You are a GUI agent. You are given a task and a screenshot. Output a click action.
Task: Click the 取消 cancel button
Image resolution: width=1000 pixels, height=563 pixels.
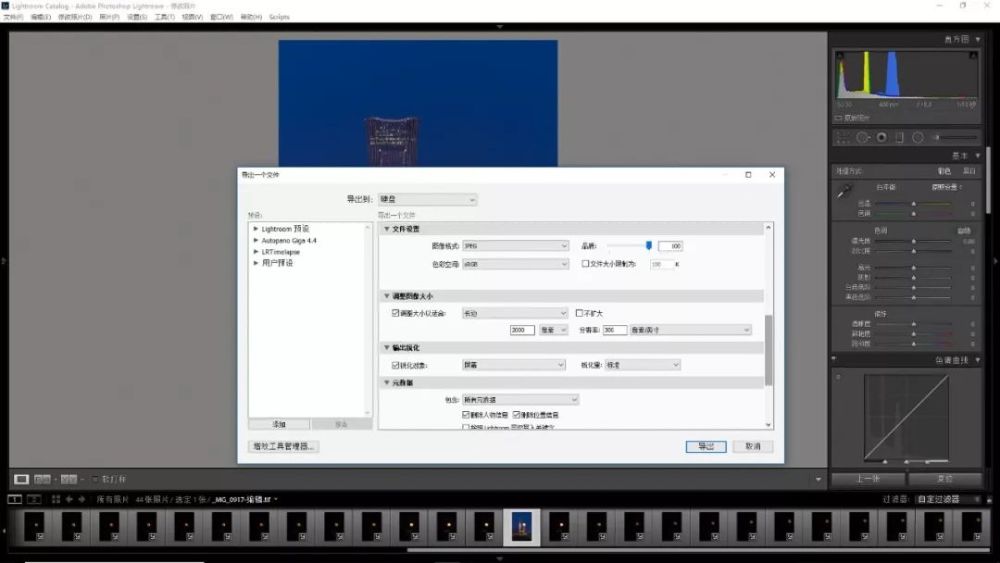[x=753, y=446]
